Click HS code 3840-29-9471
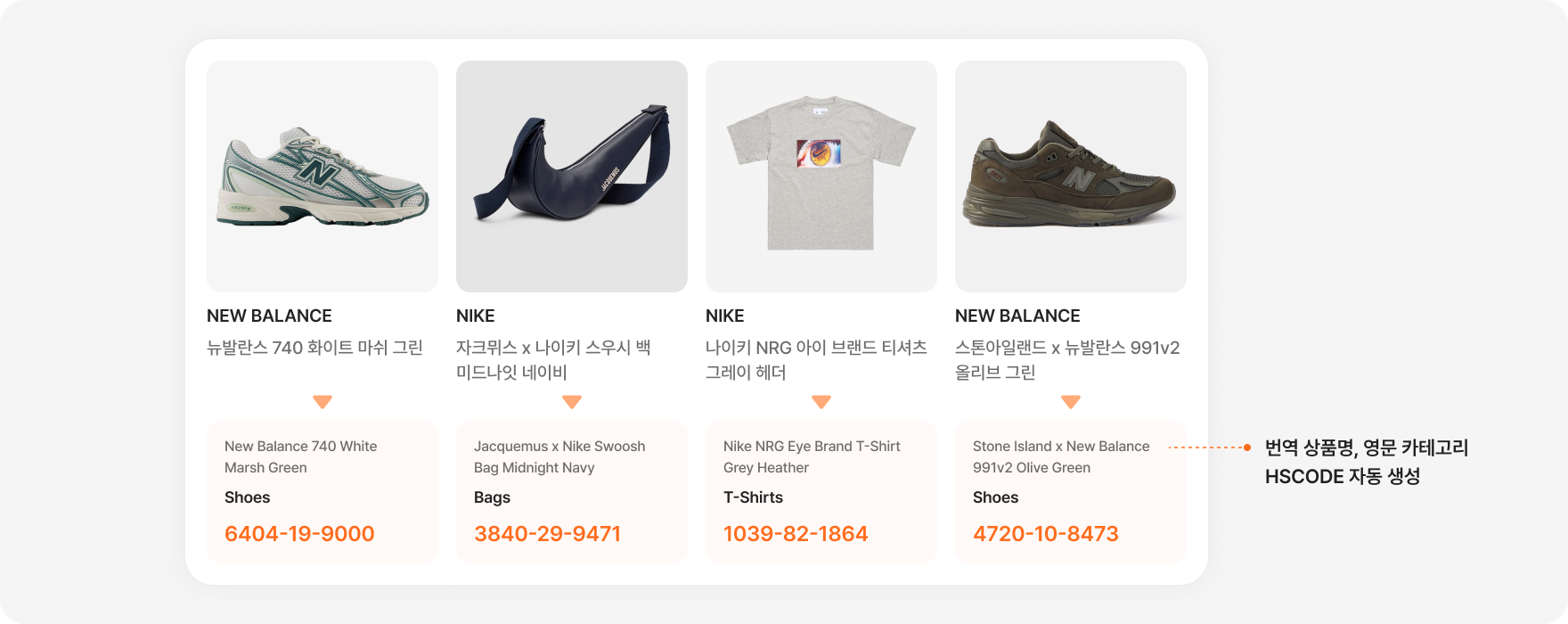Viewport: 1568px width, 624px height. (547, 534)
